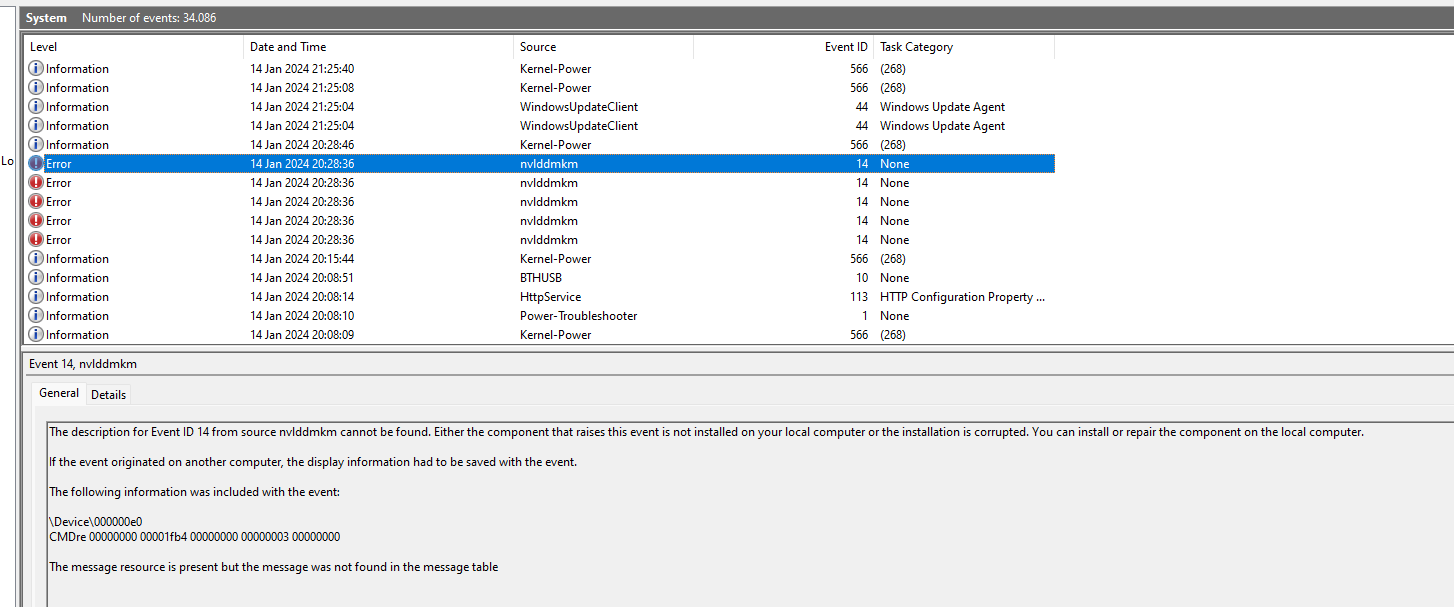Click the info icon on the BTHUSB row
The height and width of the screenshot is (607, 1454).
tap(36, 278)
